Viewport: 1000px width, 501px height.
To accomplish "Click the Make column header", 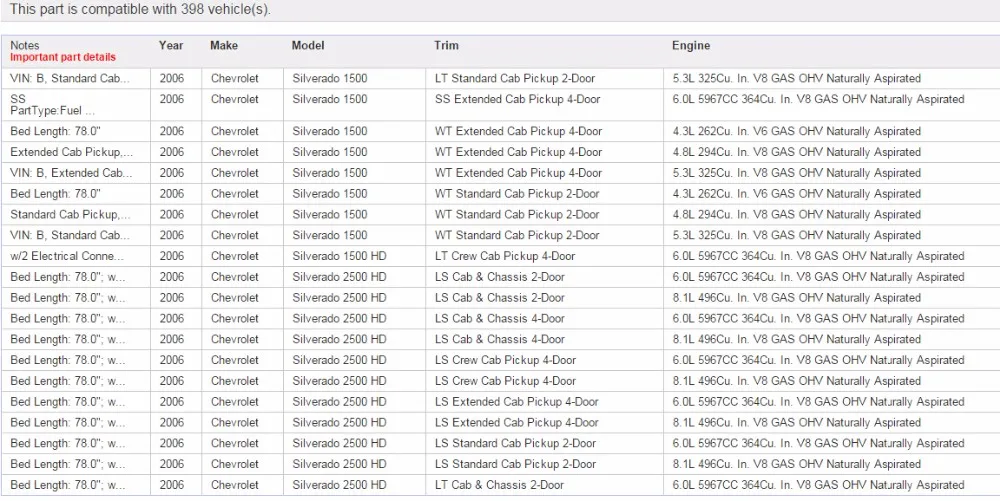I will tap(224, 46).
